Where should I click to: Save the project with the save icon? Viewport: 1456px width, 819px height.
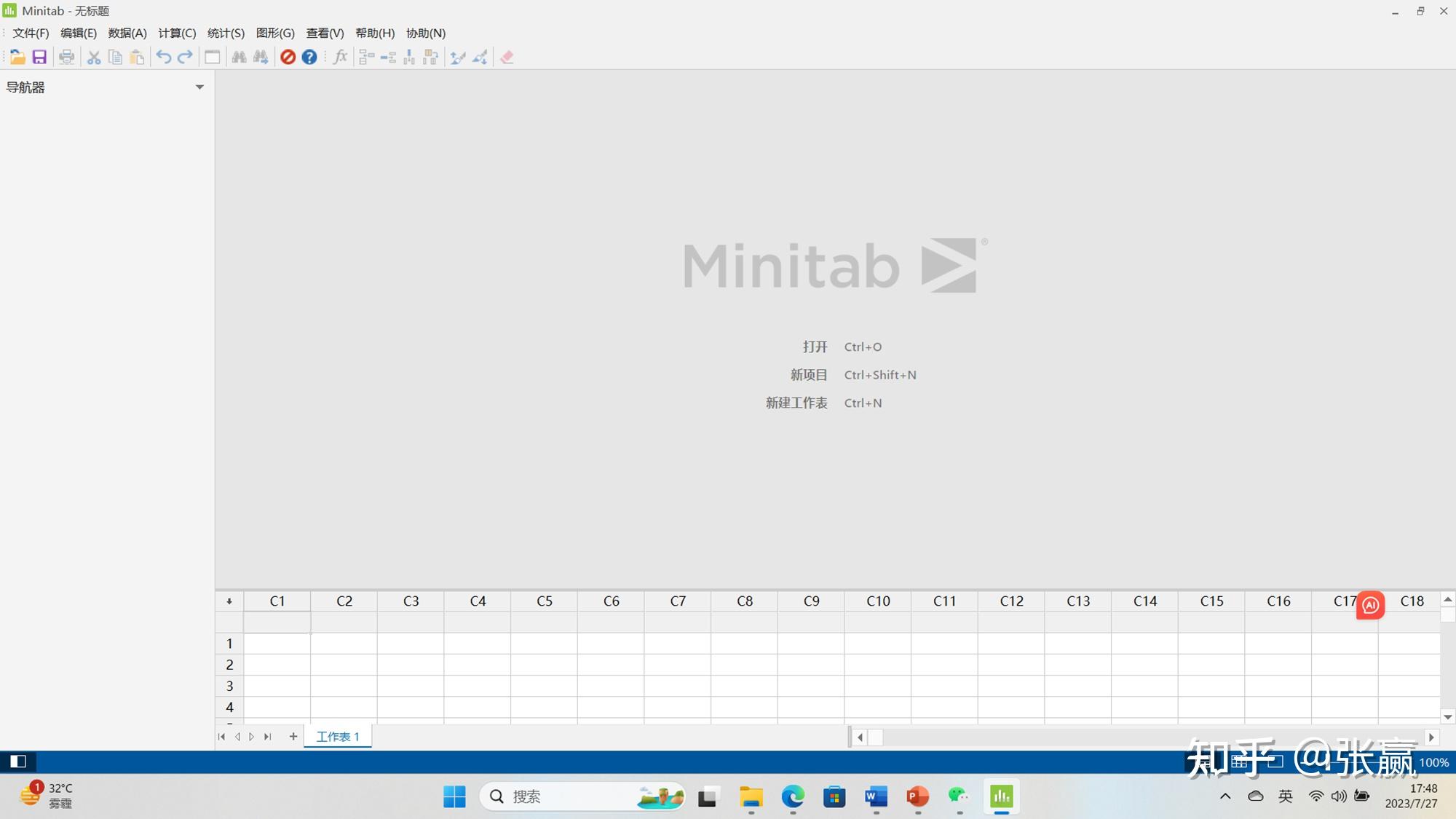[41, 57]
